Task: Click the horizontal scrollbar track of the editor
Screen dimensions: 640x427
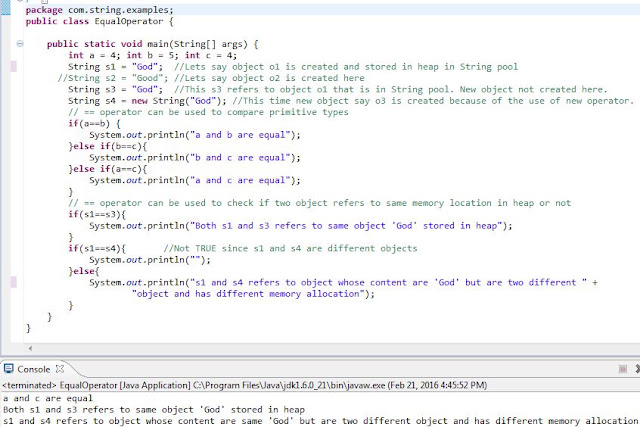Action: pyautogui.click(x=335, y=348)
